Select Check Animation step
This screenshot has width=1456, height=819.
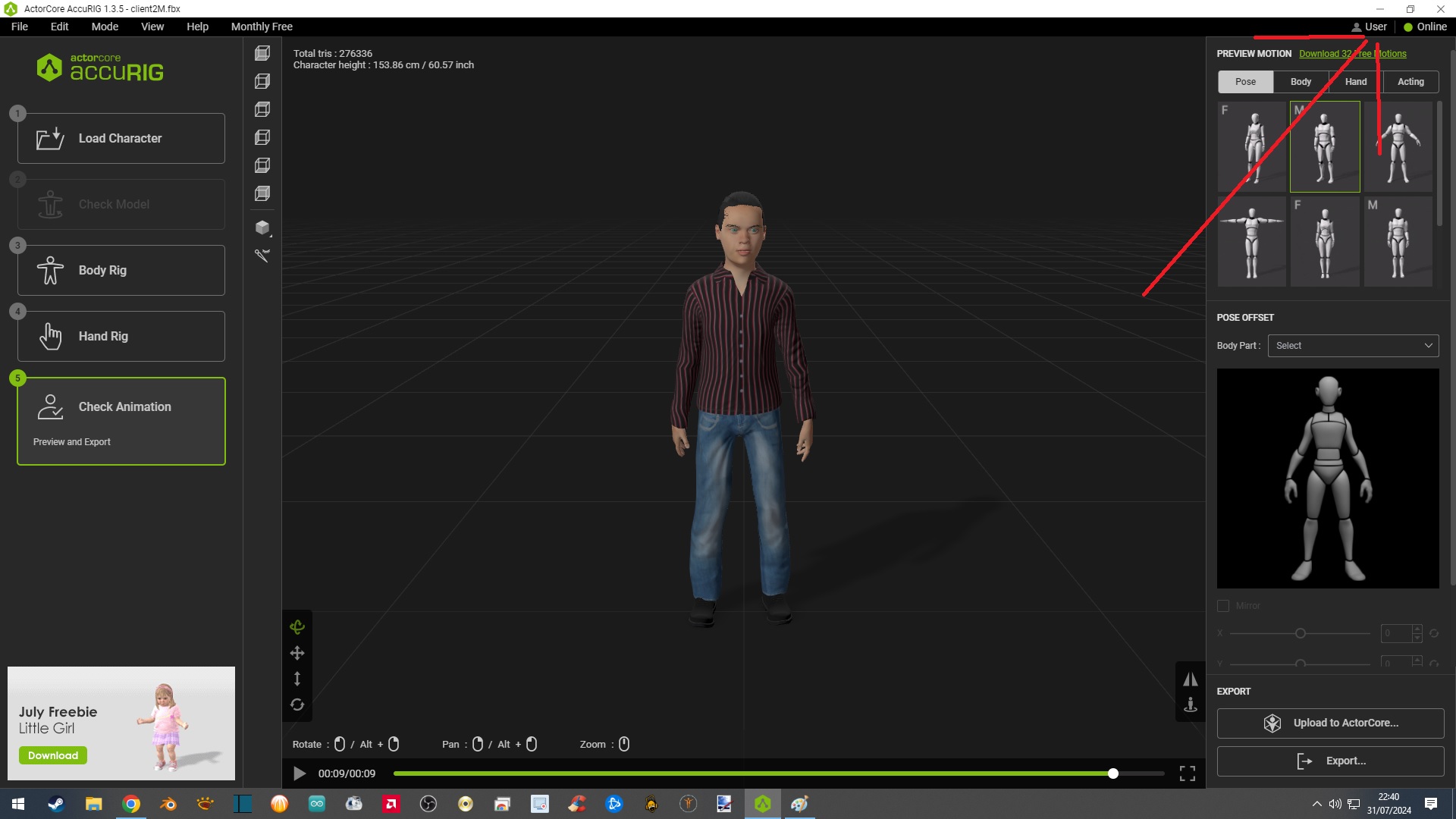(121, 421)
